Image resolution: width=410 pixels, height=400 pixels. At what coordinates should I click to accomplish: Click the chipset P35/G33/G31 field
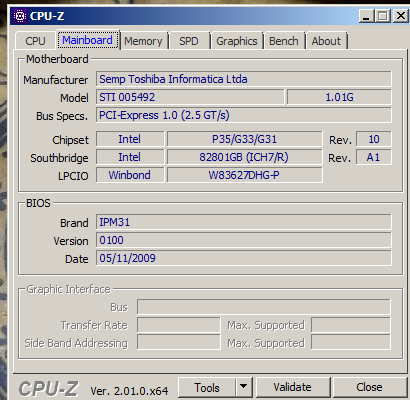244,139
